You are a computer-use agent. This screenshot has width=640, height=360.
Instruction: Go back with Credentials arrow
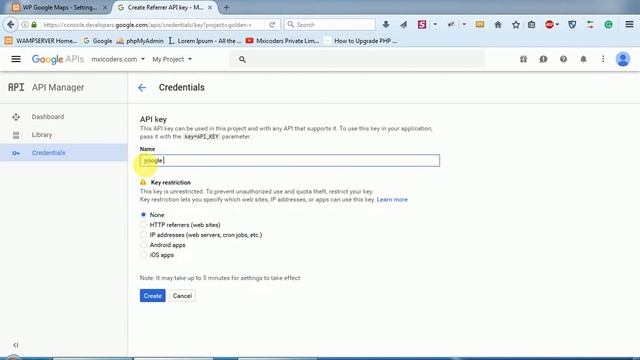click(x=142, y=87)
